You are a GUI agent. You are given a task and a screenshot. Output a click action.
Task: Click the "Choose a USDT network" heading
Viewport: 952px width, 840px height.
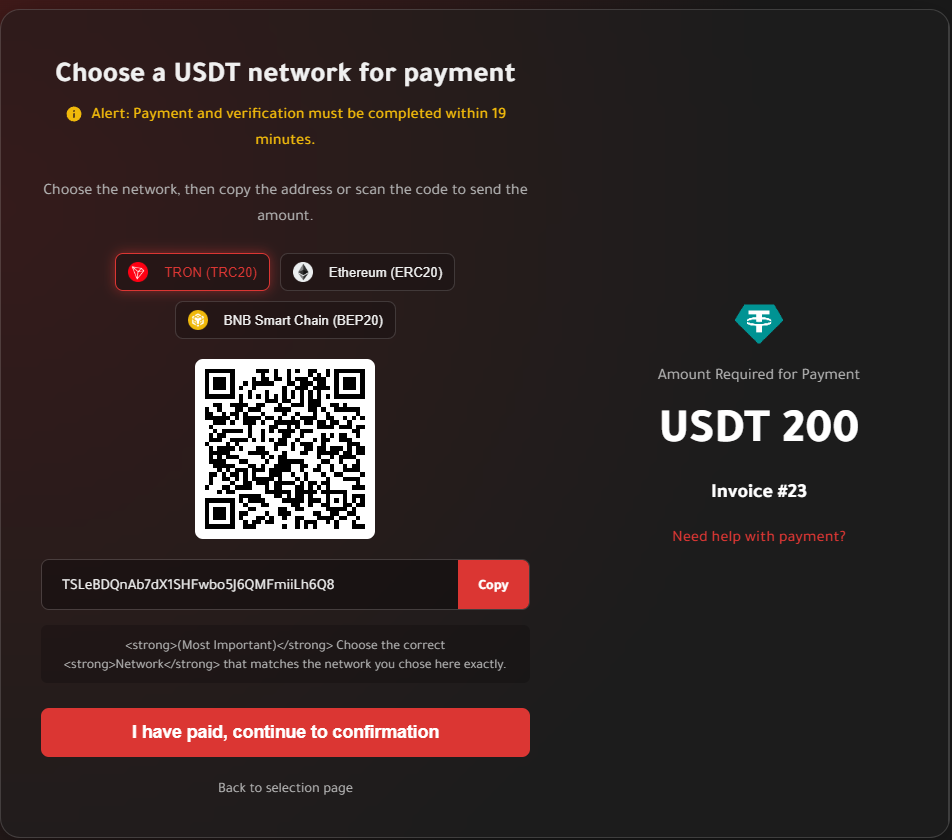tap(285, 72)
